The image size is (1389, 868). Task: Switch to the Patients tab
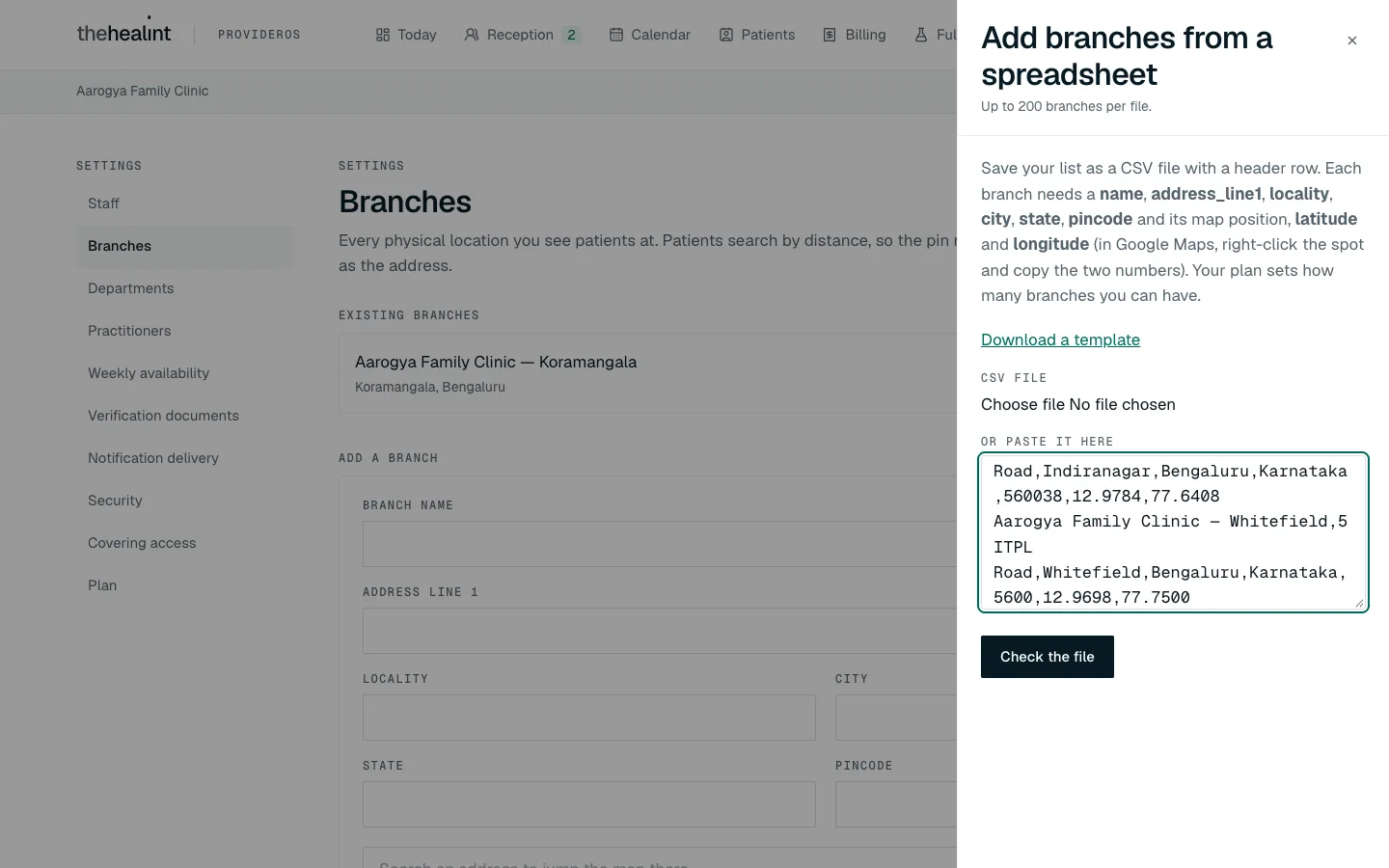(757, 35)
